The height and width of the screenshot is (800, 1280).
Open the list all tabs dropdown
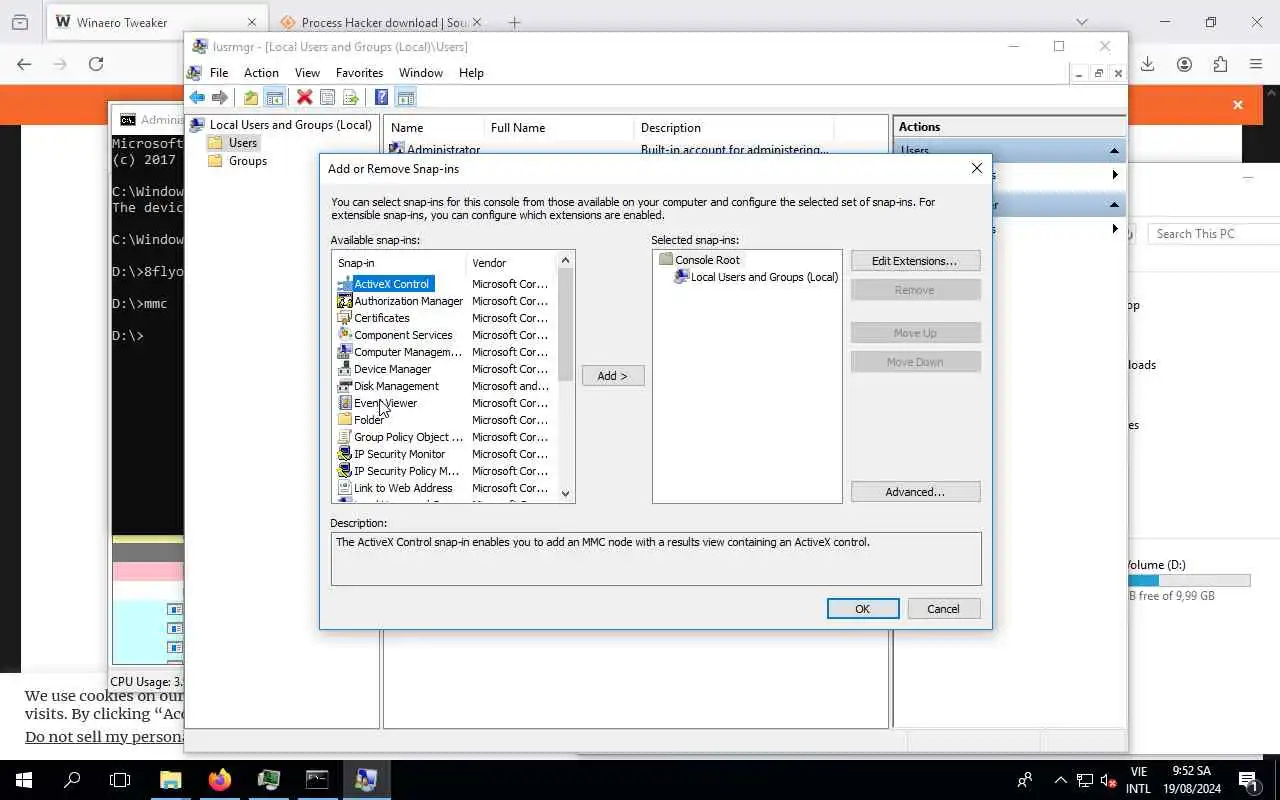pos(1081,22)
